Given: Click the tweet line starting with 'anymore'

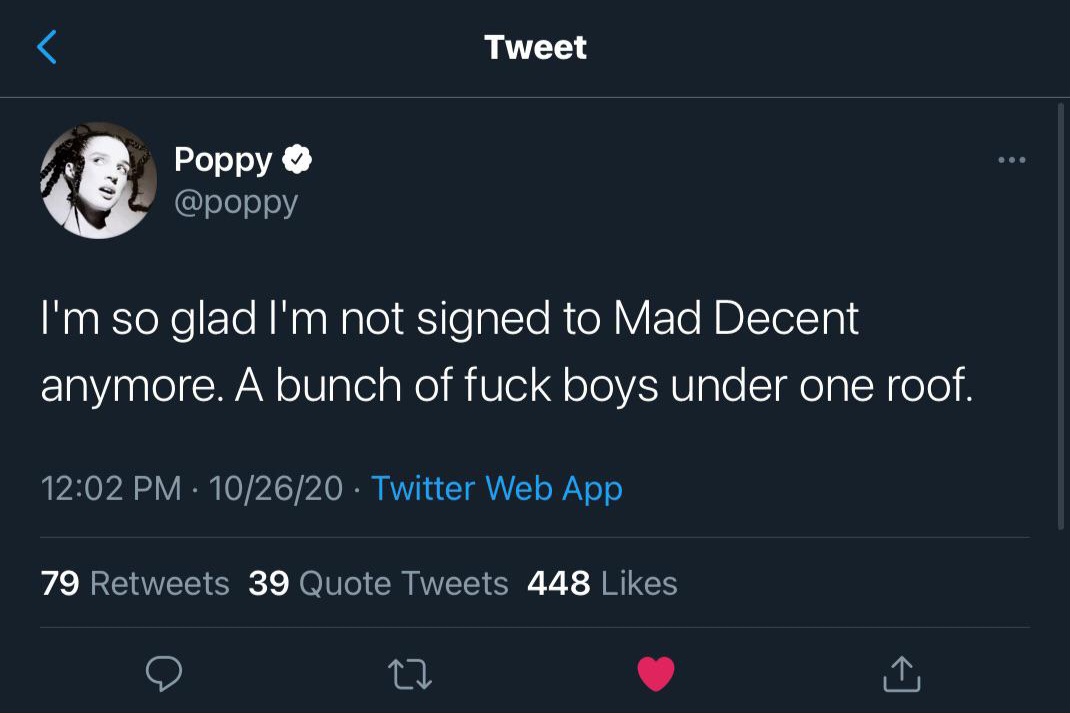Looking at the screenshot, I should [505, 386].
